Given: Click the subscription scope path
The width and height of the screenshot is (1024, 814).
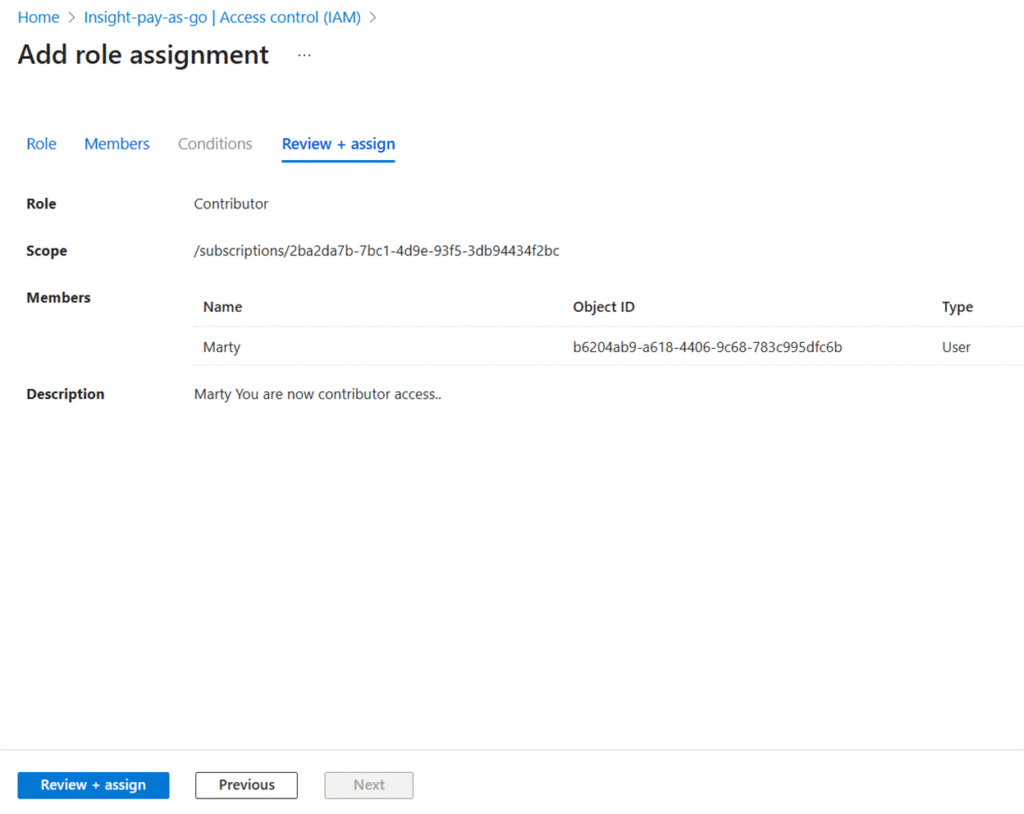Looking at the screenshot, I should coord(376,251).
